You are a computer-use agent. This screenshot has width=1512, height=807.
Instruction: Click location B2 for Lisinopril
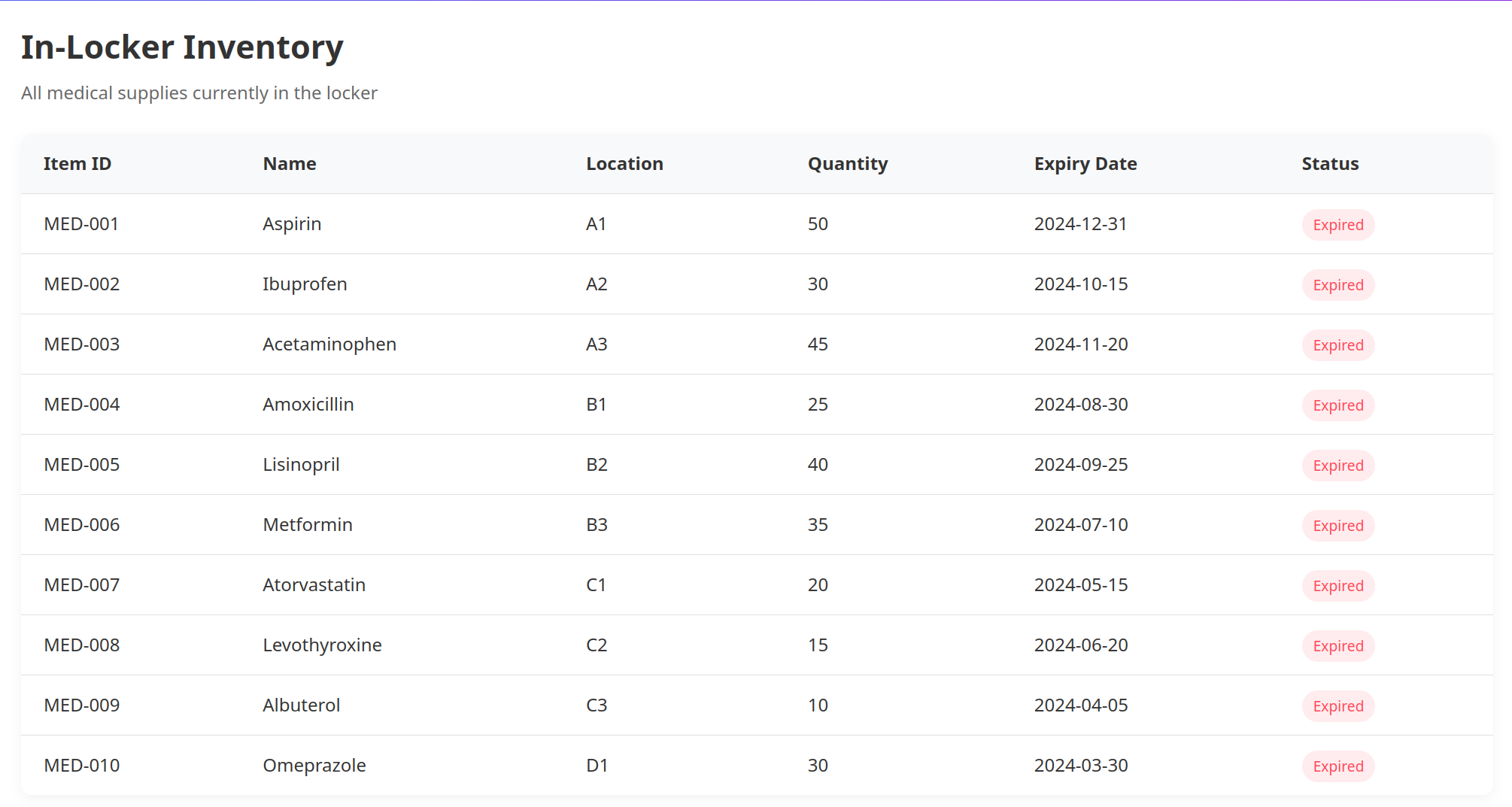coord(596,465)
